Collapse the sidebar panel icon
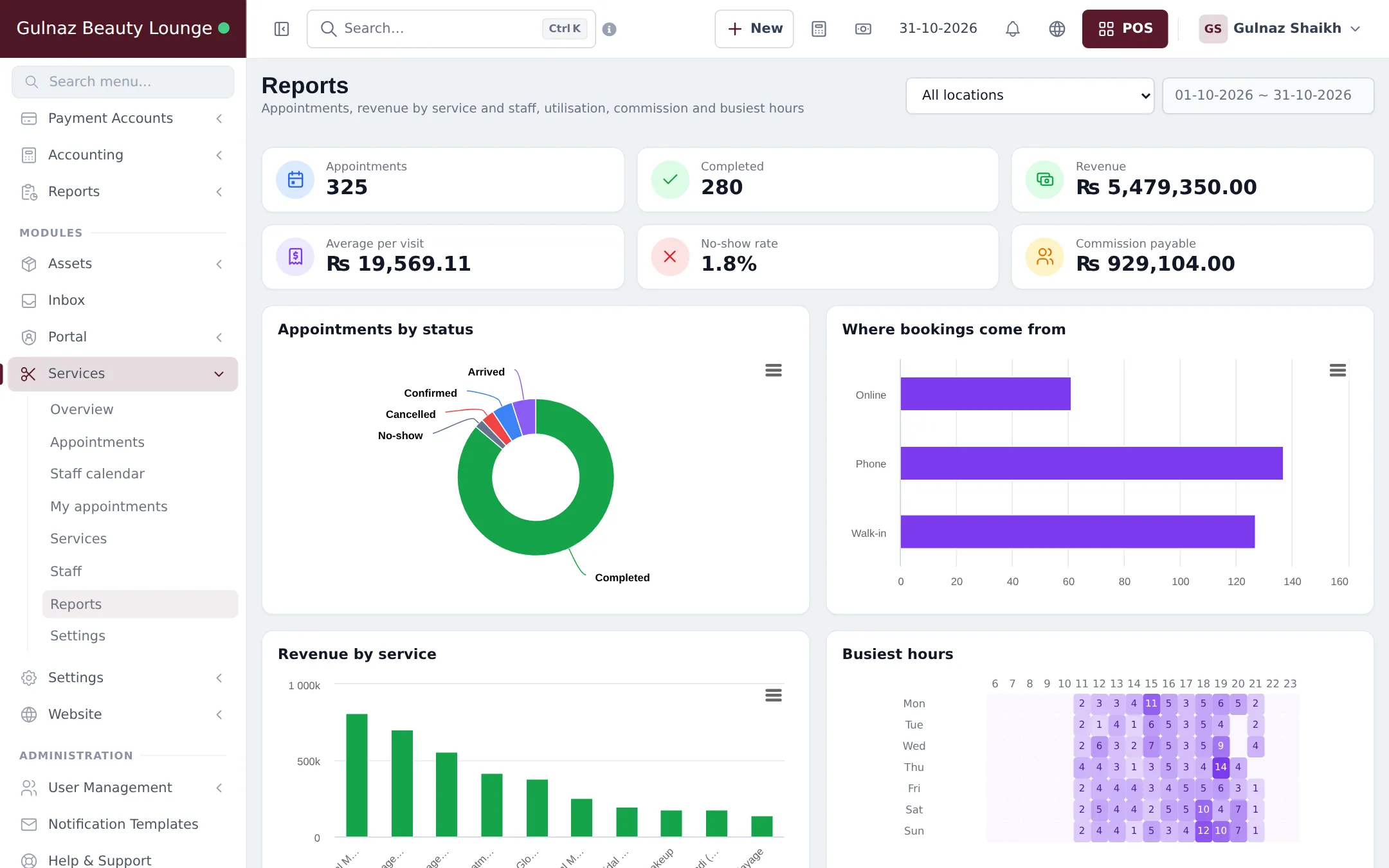This screenshot has width=1389, height=868. click(x=282, y=29)
